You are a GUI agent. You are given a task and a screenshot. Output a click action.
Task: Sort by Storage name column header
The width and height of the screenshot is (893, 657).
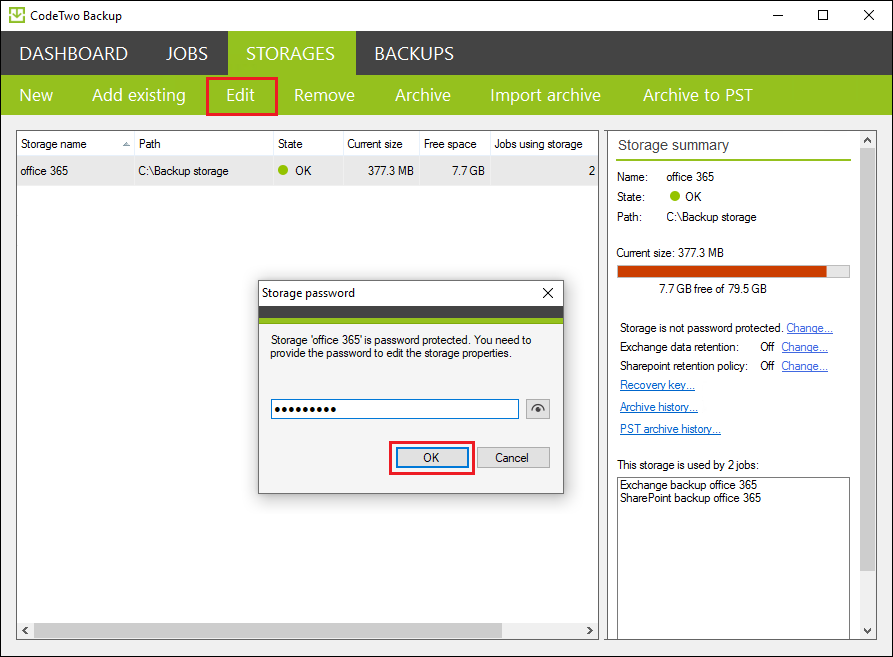pos(76,144)
